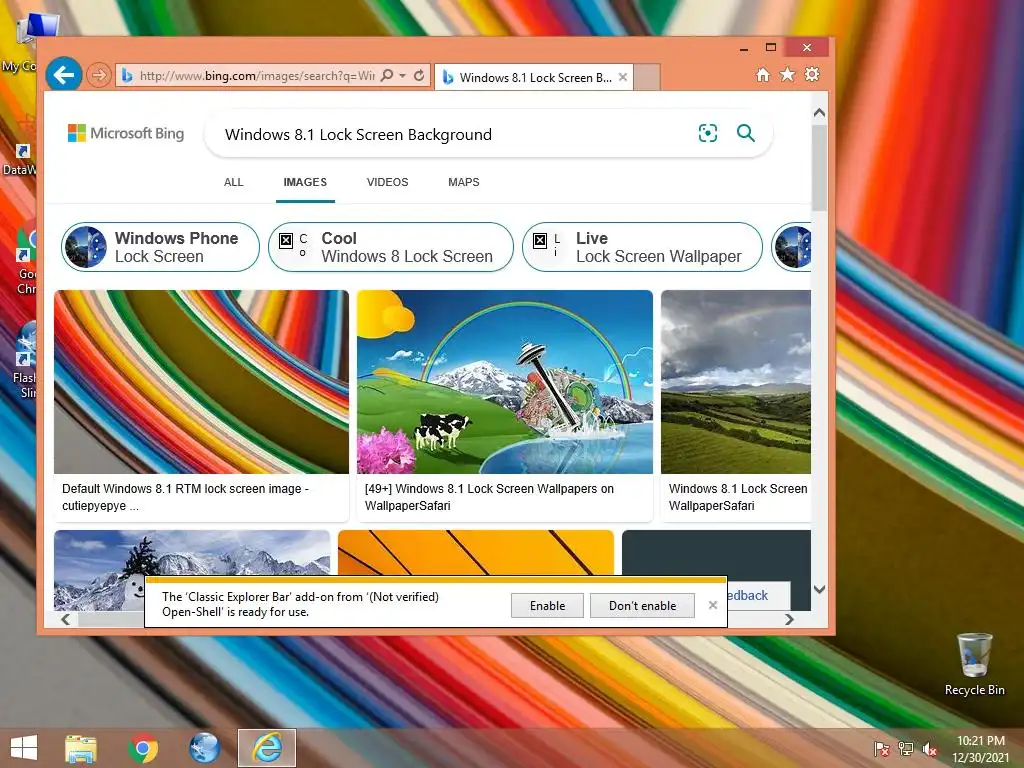Go back with the blue back arrow
The image size is (1024, 768).
(63, 75)
